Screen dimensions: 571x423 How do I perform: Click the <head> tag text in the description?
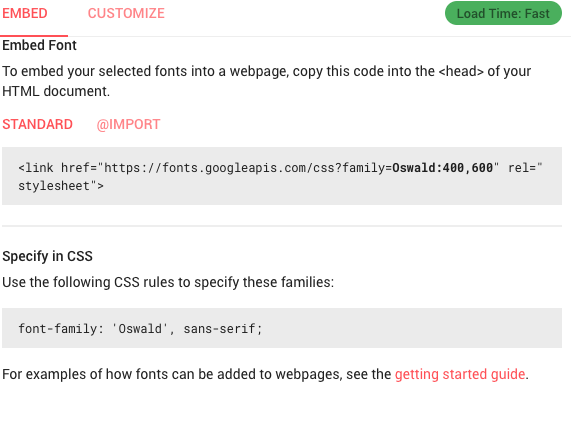(461, 71)
